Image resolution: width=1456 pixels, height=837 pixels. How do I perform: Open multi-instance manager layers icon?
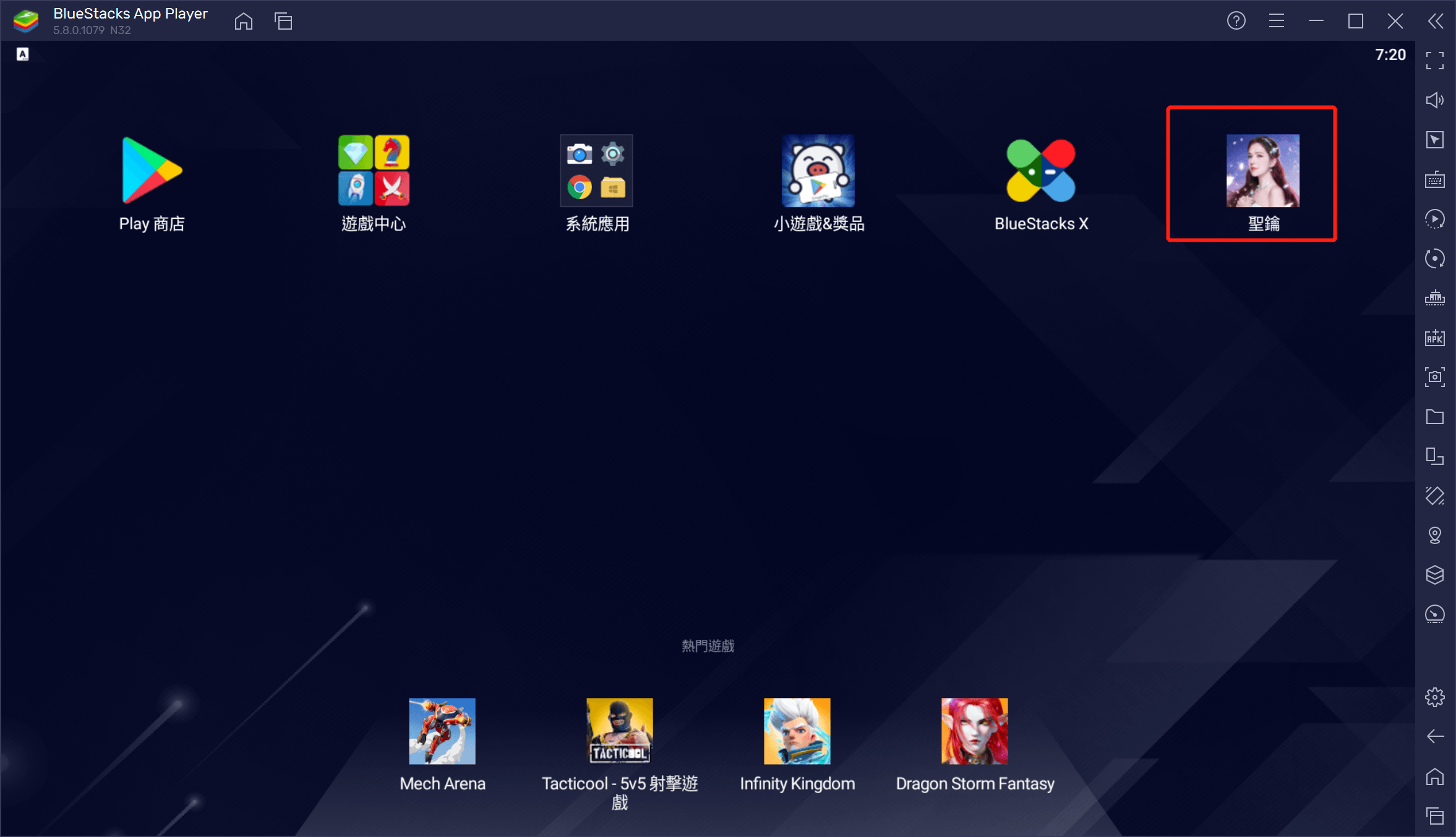(x=1435, y=575)
